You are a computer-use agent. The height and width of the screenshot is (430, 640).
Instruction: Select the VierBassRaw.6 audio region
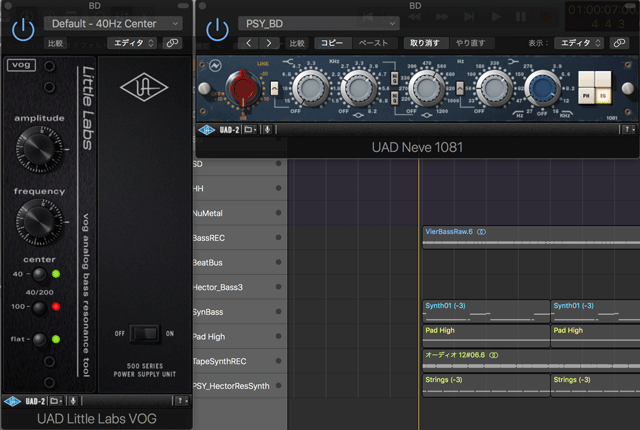(531, 237)
